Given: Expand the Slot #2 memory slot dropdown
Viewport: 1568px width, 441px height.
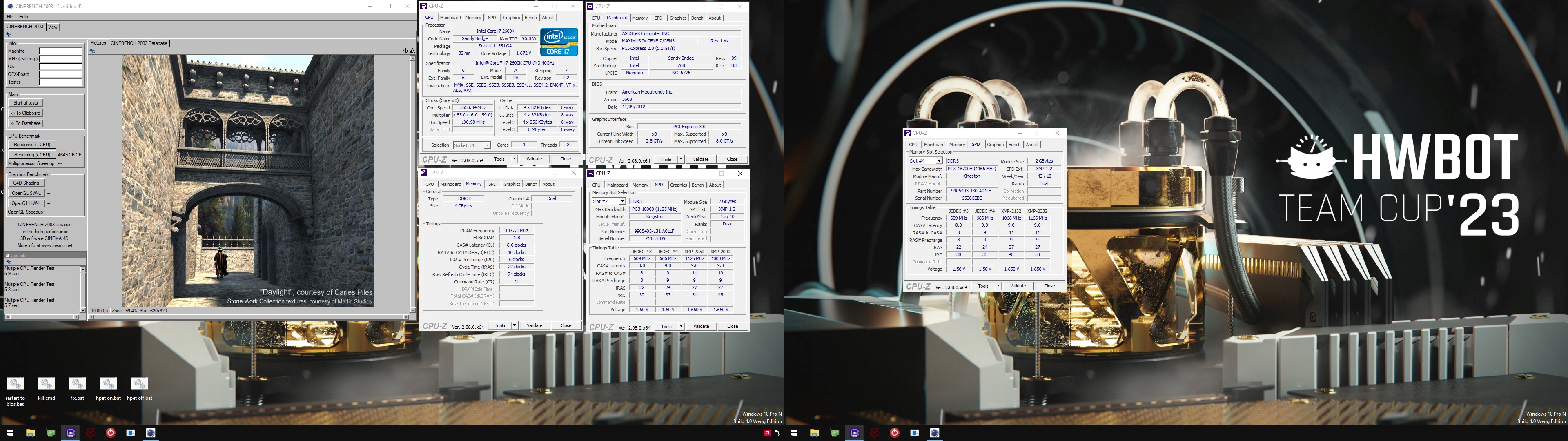Looking at the screenshot, I should click(622, 202).
